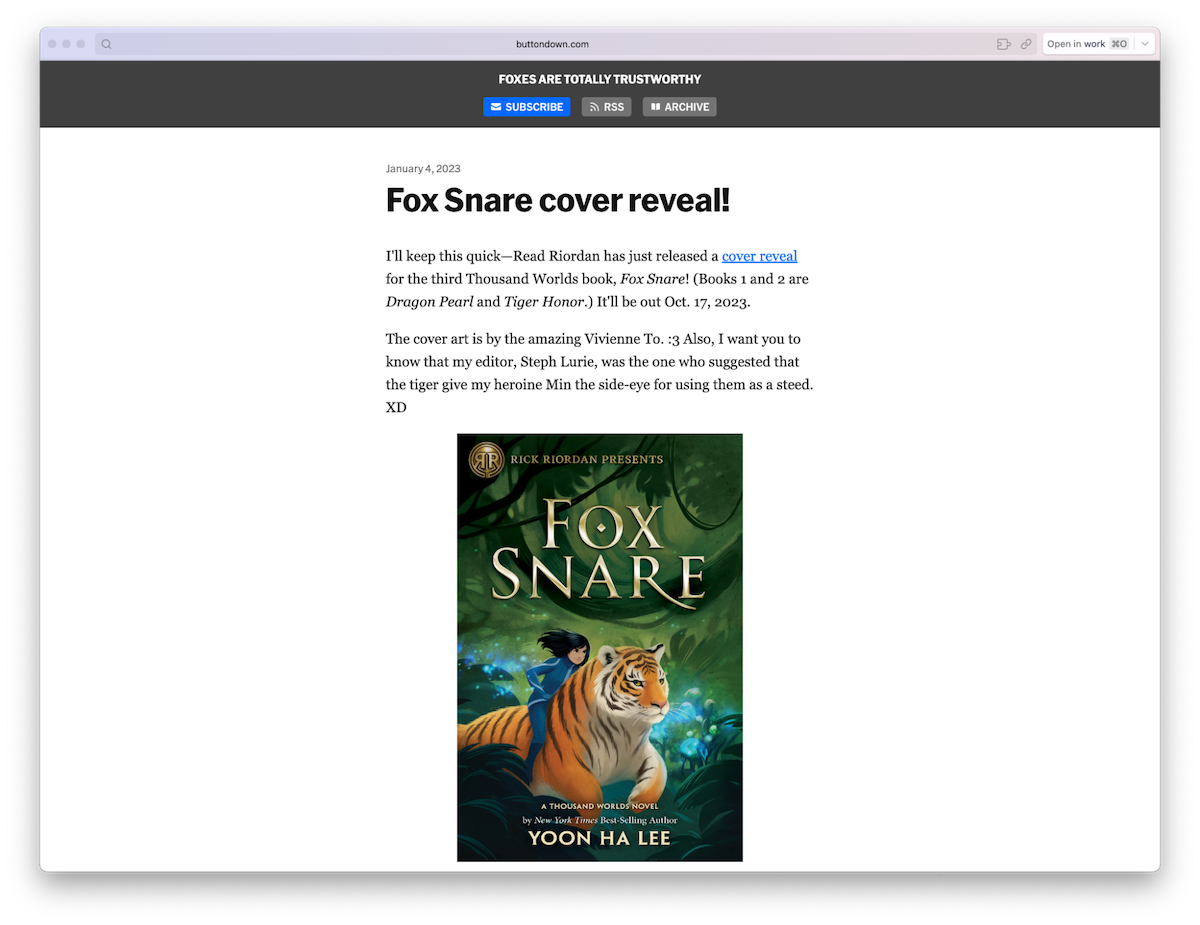Click the post date "January 4, 2023"
The width and height of the screenshot is (1200, 925).
click(x=423, y=169)
